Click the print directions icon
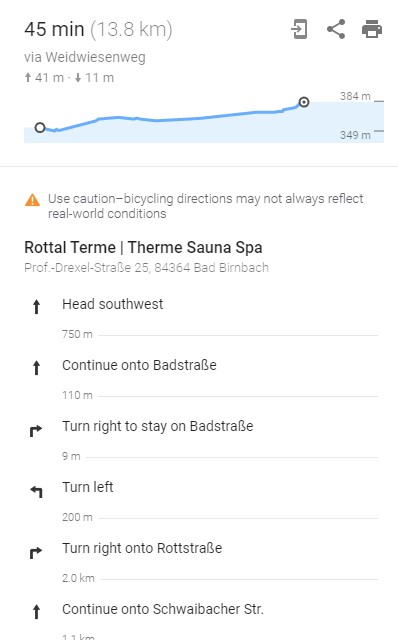 click(372, 29)
